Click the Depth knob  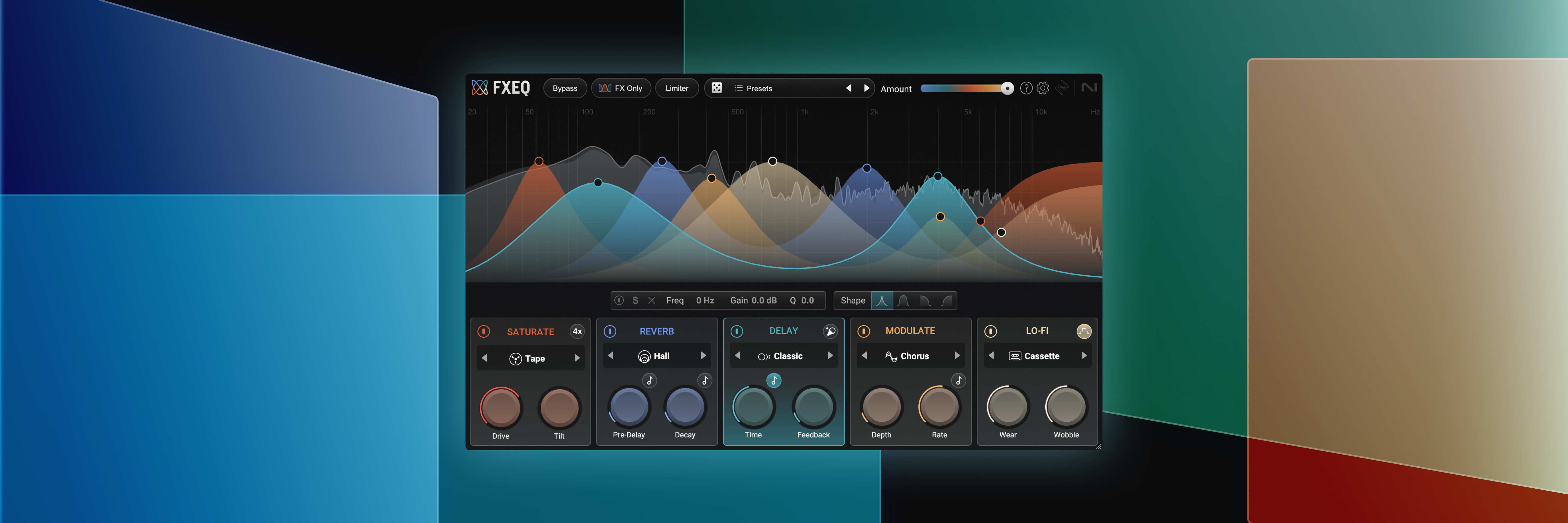(881, 407)
